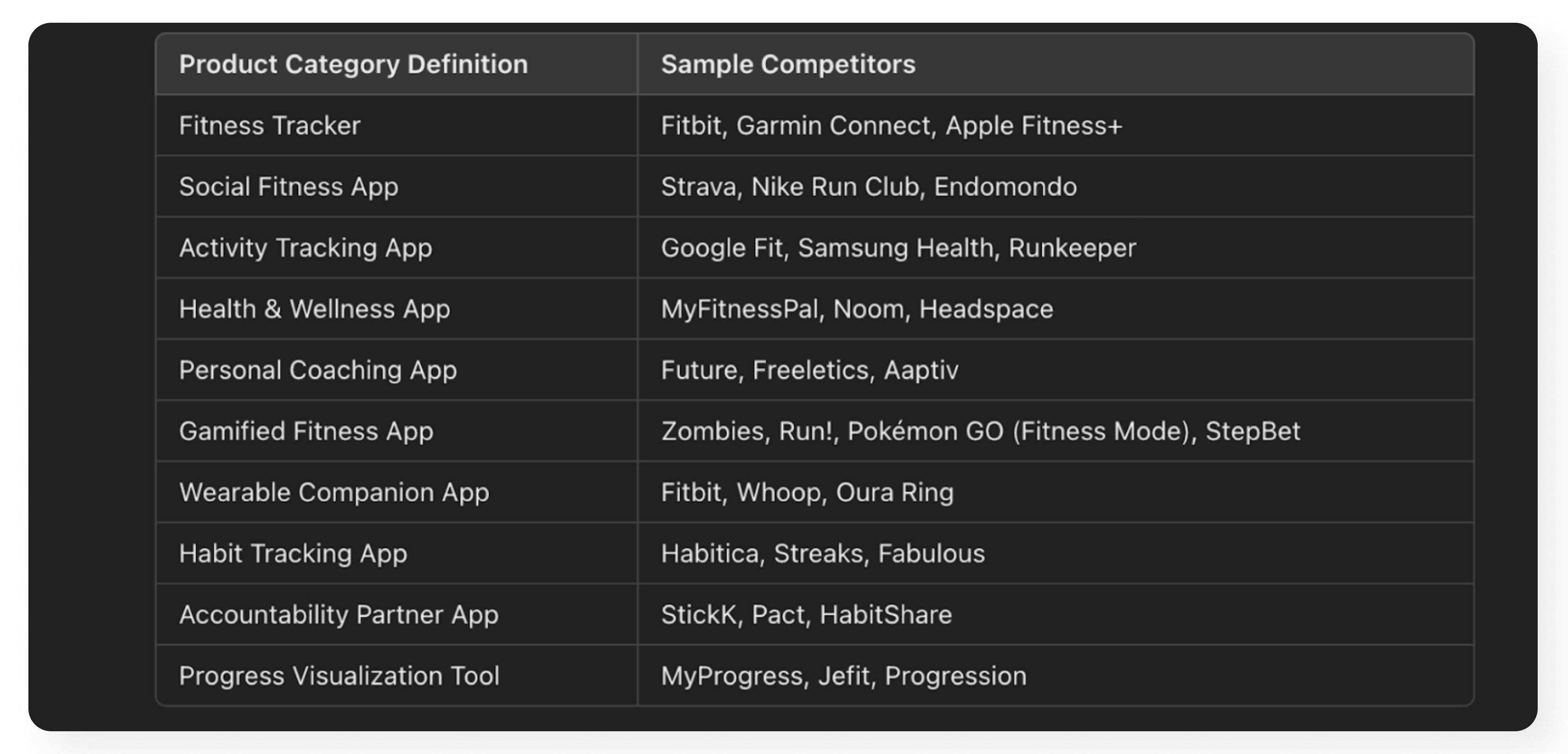The image size is (1568, 754).
Task: Click the Personal Coaching App cell
Action: [397, 370]
